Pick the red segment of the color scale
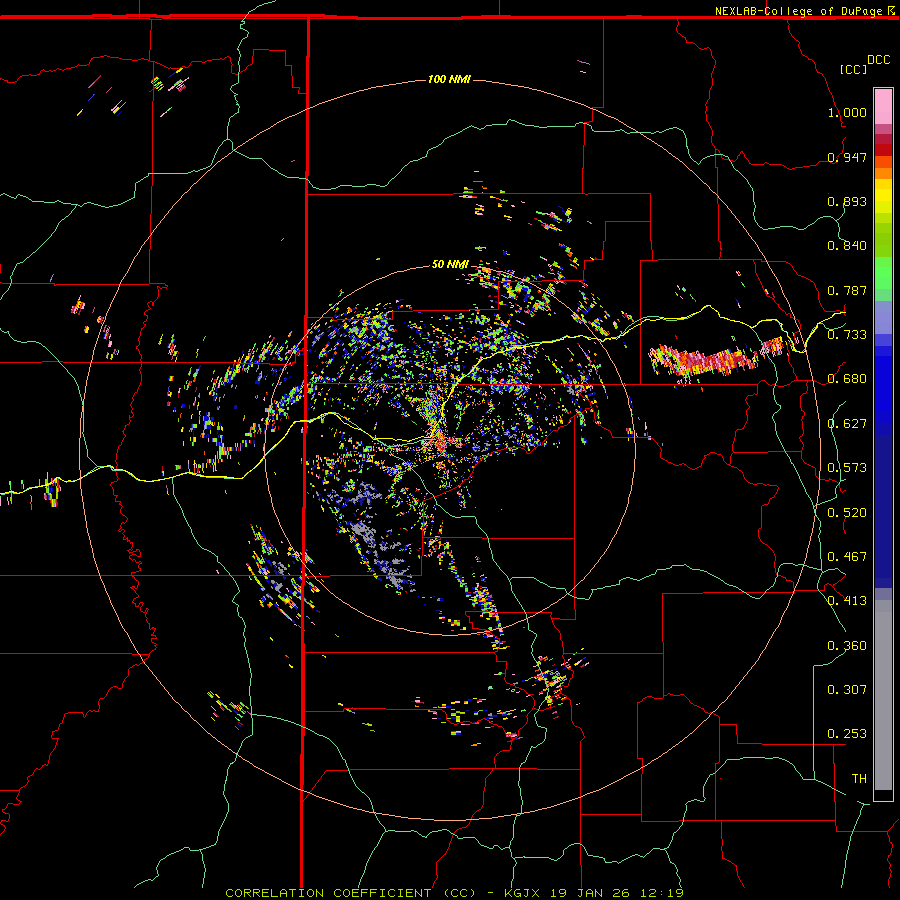 [x=883, y=150]
